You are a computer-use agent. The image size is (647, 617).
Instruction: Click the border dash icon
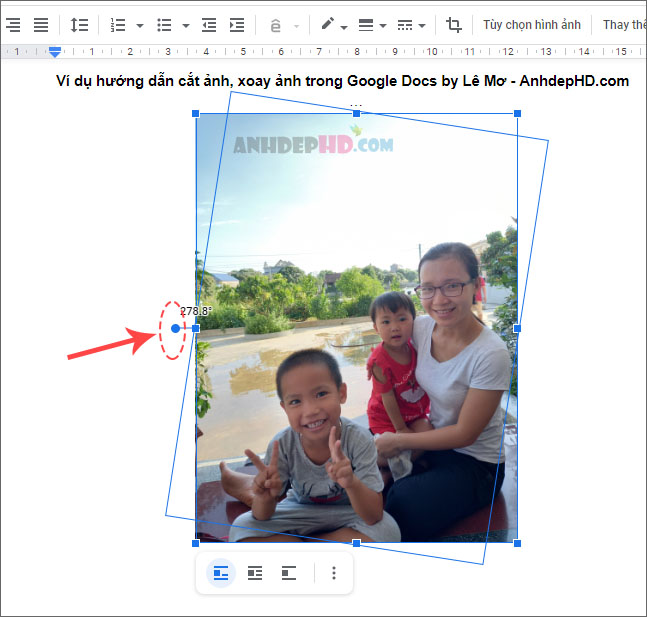(405, 25)
